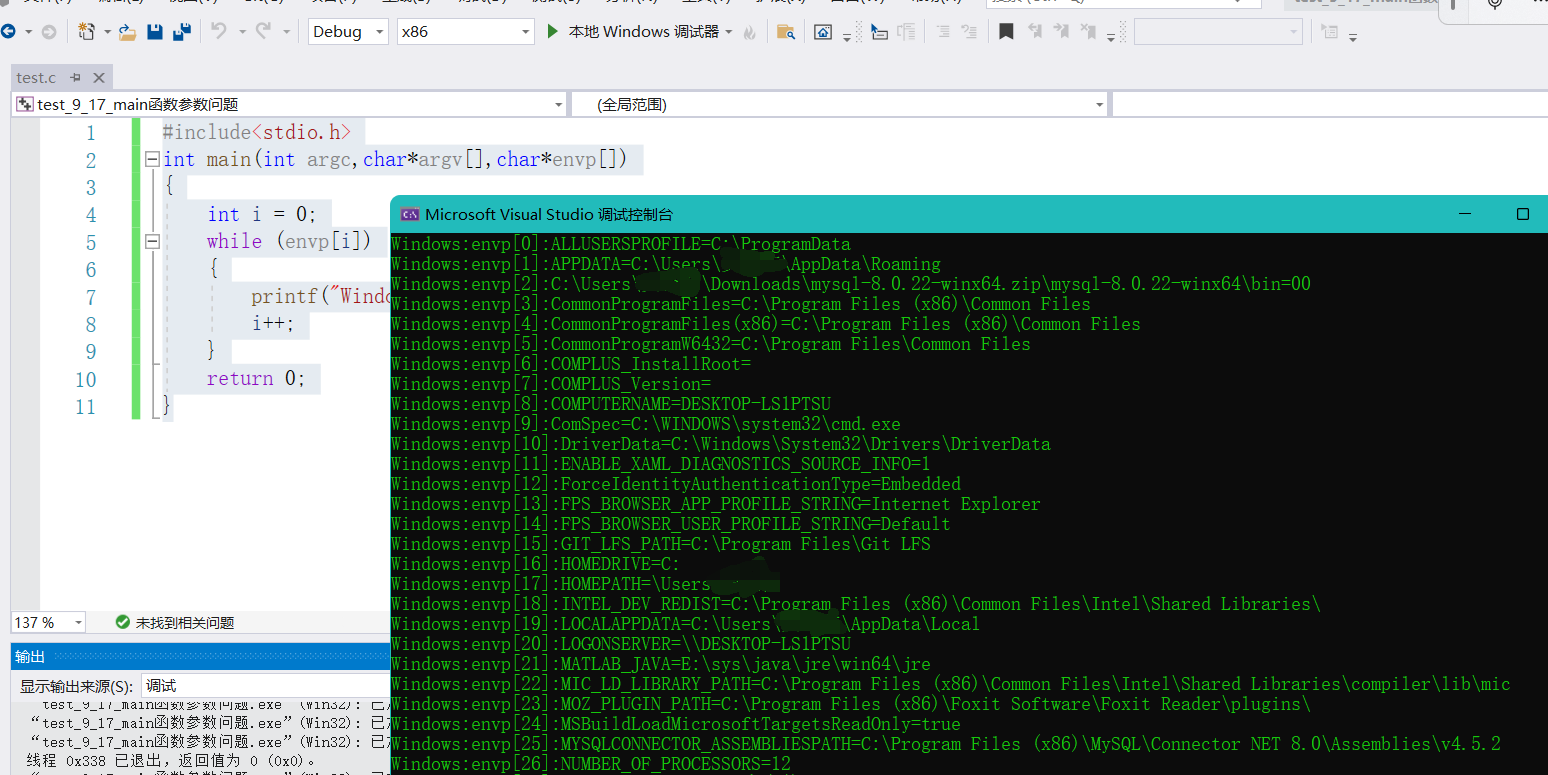Open the navigate backward history dropdown
Image resolution: width=1548 pixels, height=775 pixels.
pyautogui.click(x=27, y=32)
